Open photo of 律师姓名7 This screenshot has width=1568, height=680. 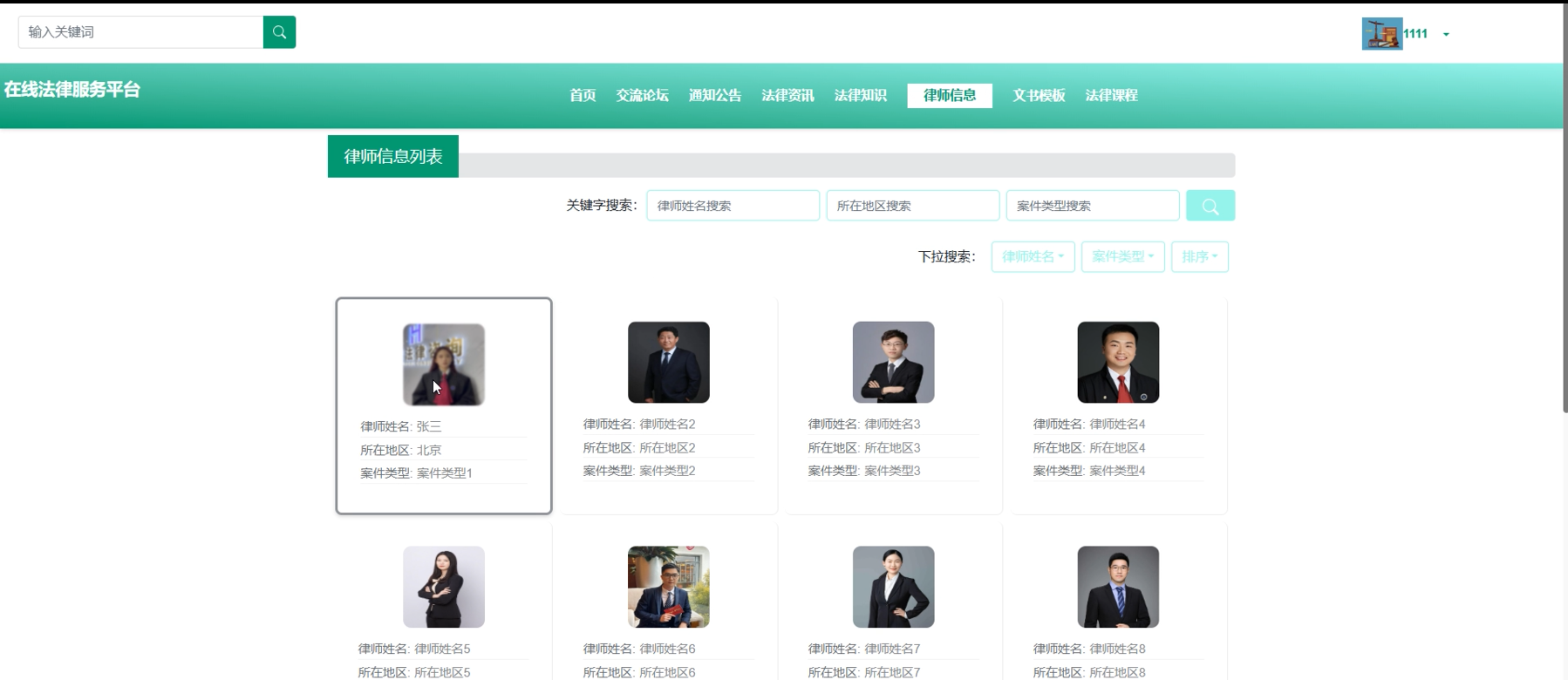tap(893, 587)
